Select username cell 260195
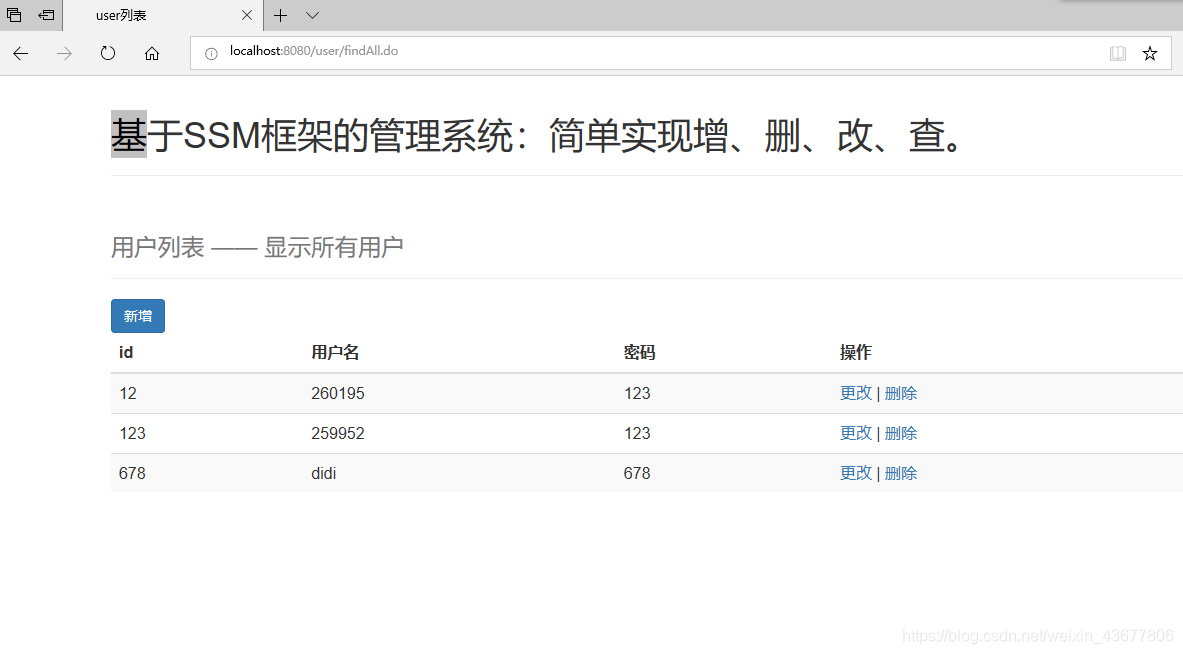 point(337,393)
